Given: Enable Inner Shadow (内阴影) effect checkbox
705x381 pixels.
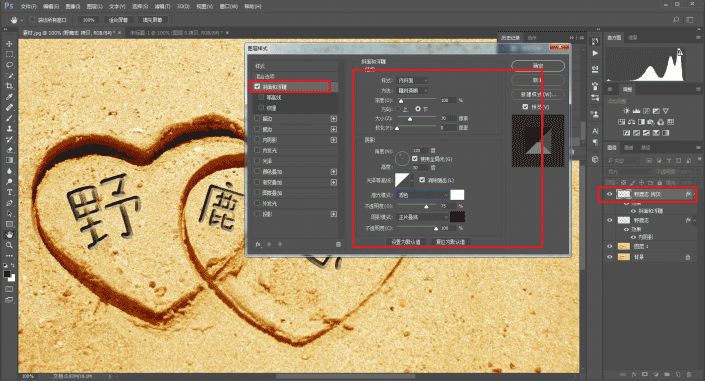Looking at the screenshot, I should tap(257, 140).
